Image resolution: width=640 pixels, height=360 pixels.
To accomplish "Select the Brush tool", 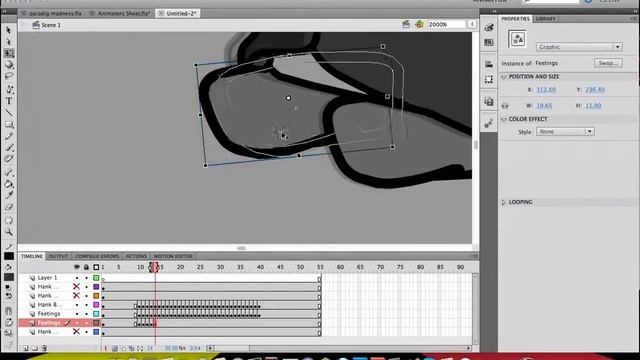I will pos(9,147).
